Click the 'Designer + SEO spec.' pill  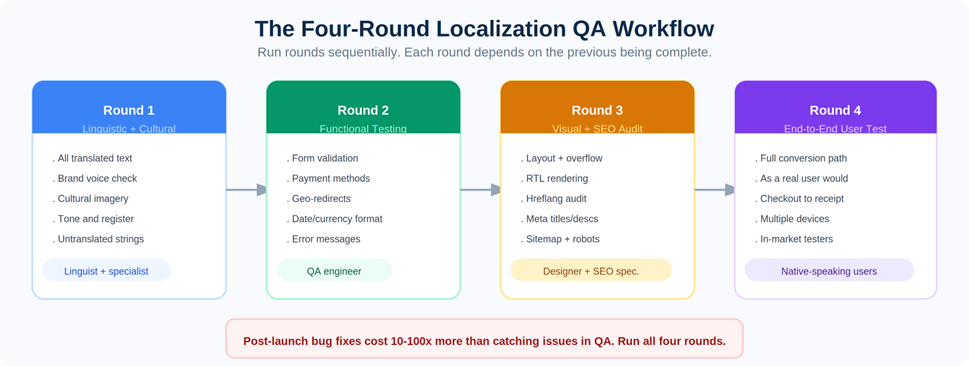[x=591, y=270]
